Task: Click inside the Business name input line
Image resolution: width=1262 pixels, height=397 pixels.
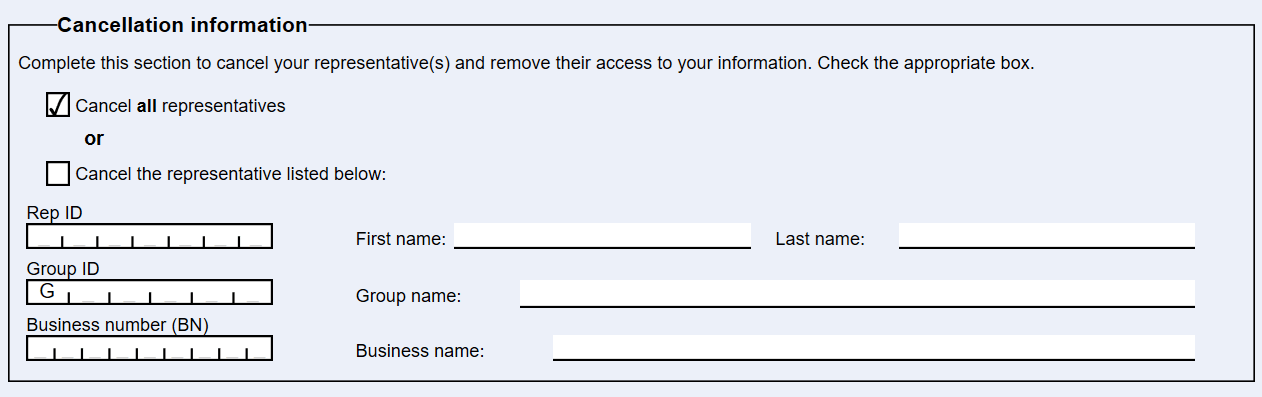Action: (x=874, y=347)
